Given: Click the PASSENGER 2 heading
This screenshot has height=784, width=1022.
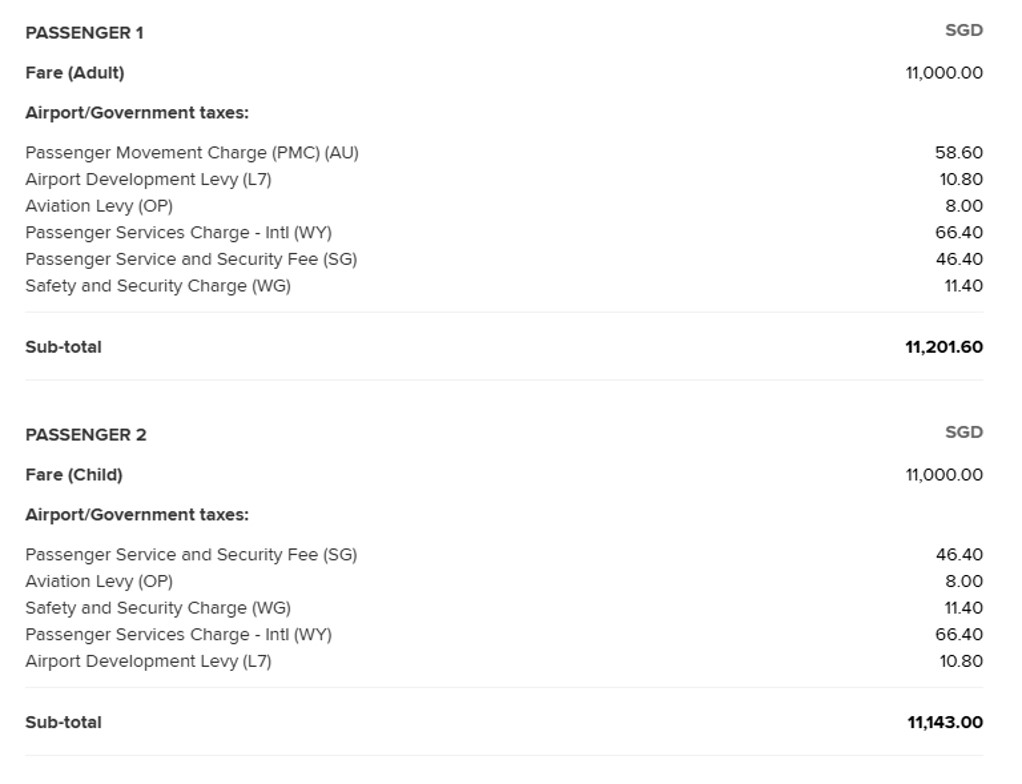Looking at the screenshot, I should [85, 435].
